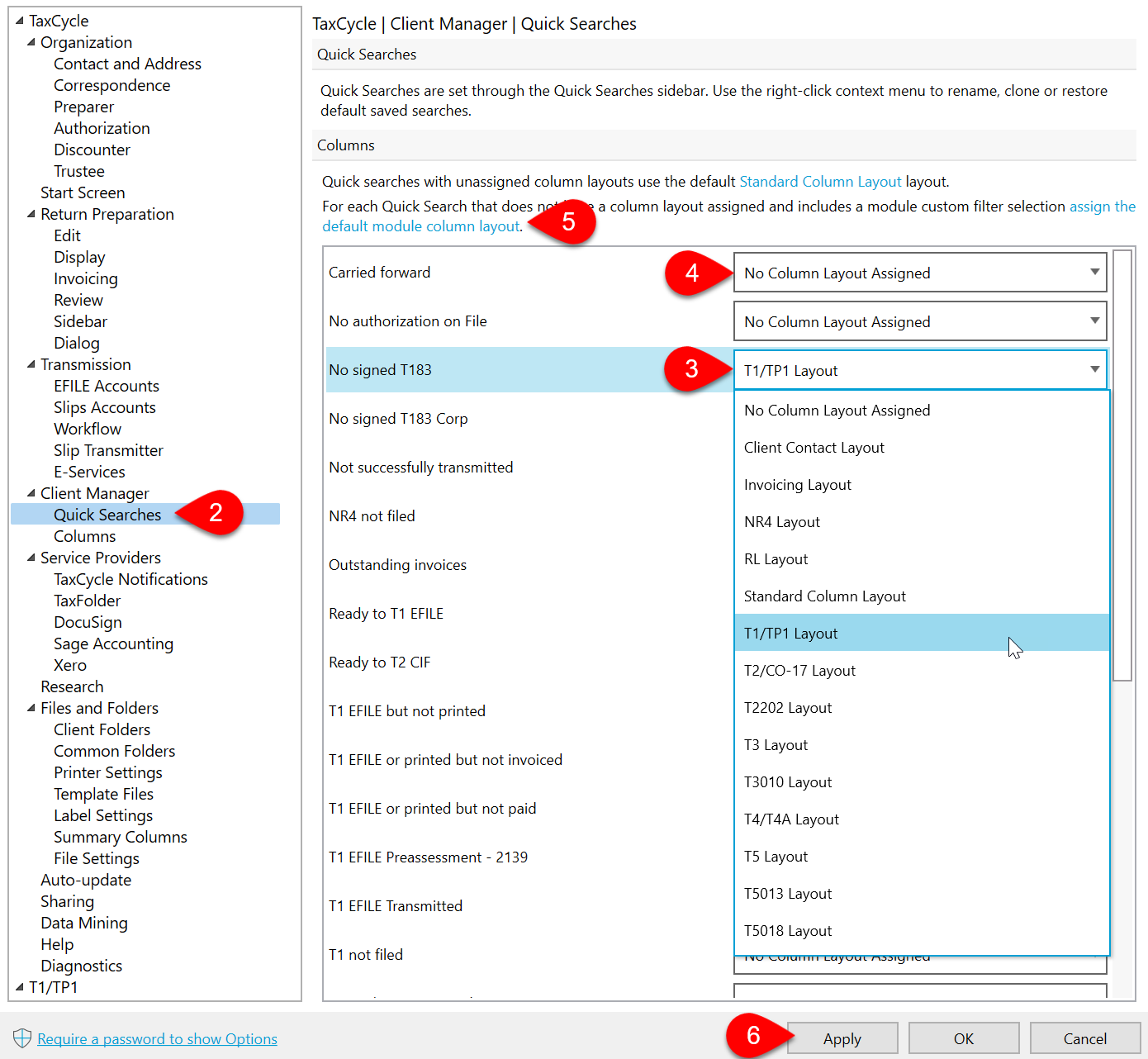Collapse the Transmission tree section
The width and height of the screenshot is (1148, 1059).
[31, 364]
